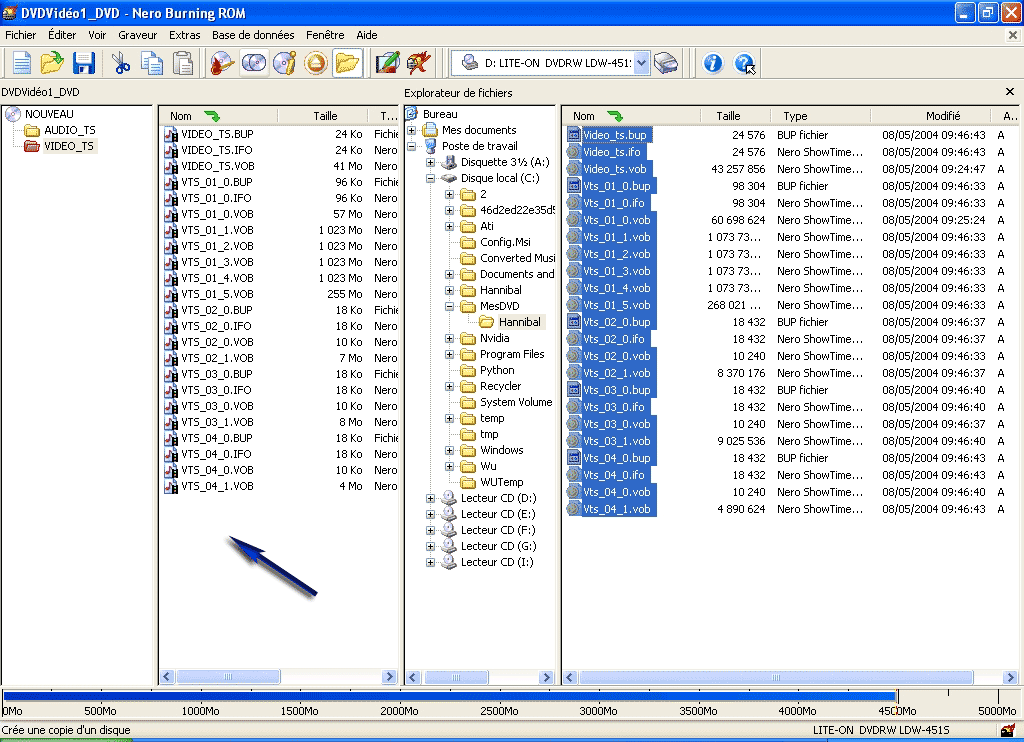Activate the context help question-mark icon
Image resolution: width=1024 pixels, height=742 pixels.
(744, 63)
